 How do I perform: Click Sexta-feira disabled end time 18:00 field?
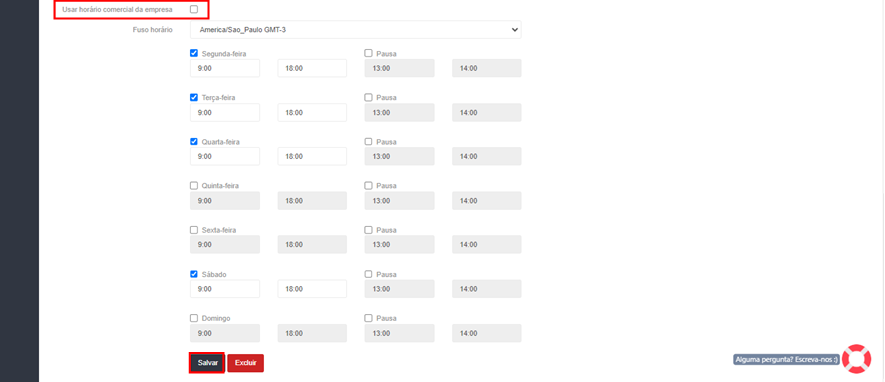coord(312,244)
